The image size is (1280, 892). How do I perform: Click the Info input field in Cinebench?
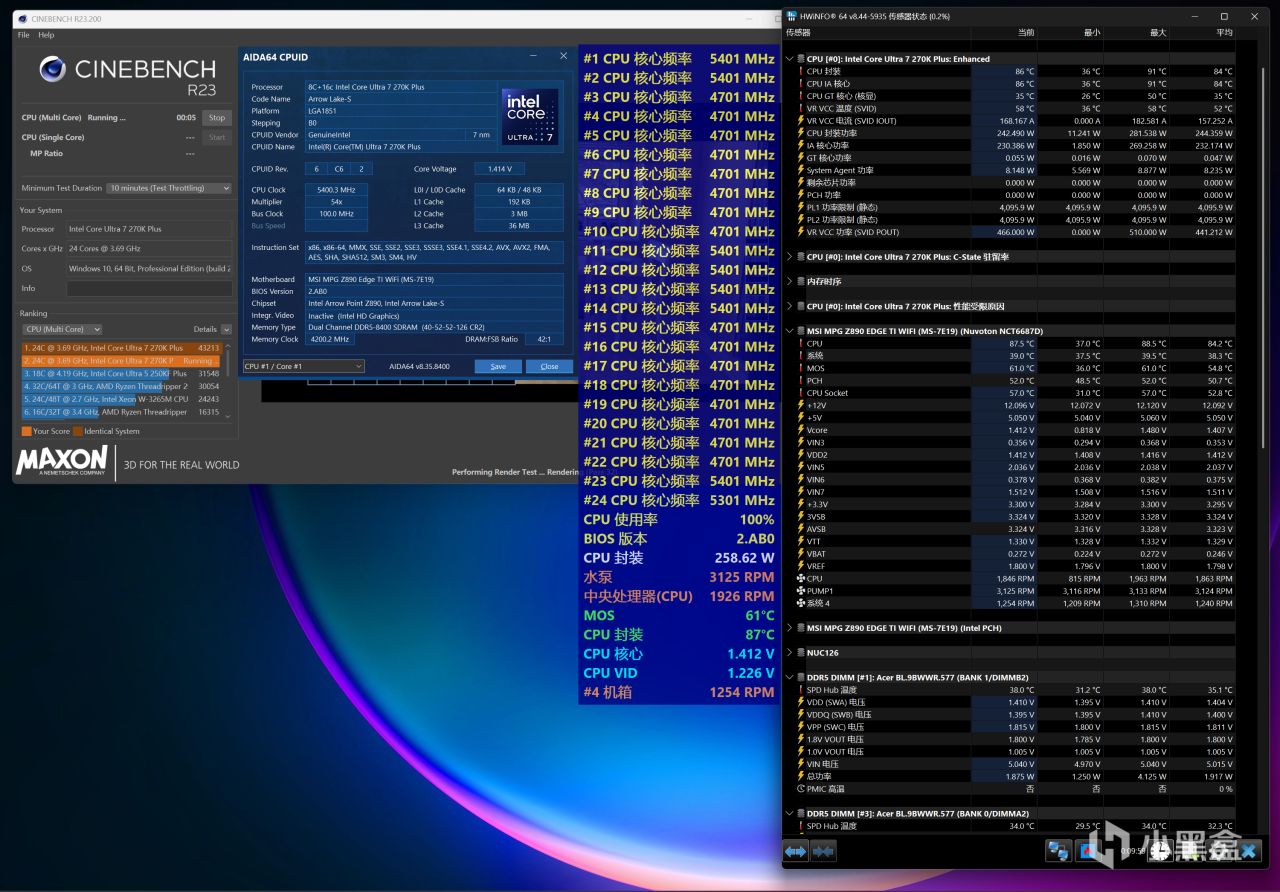[149, 289]
